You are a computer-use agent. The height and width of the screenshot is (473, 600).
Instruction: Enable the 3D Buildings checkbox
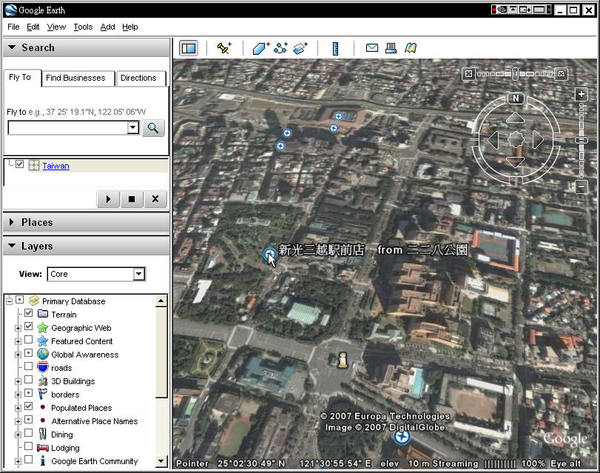[28, 380]
